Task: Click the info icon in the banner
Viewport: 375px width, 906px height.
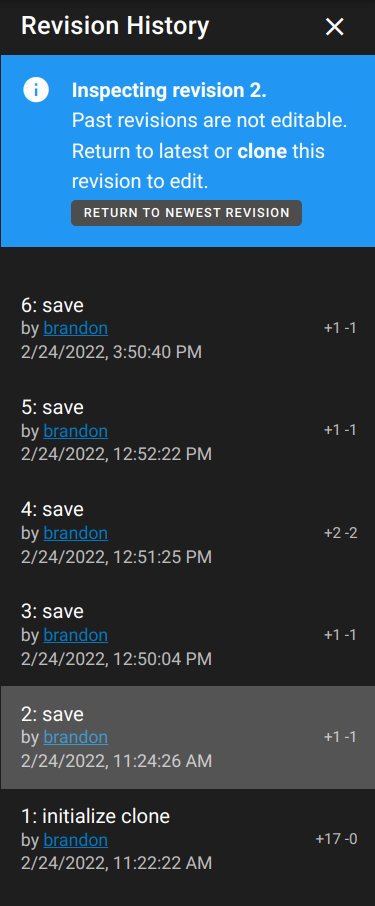Action: tap(36, 90)
